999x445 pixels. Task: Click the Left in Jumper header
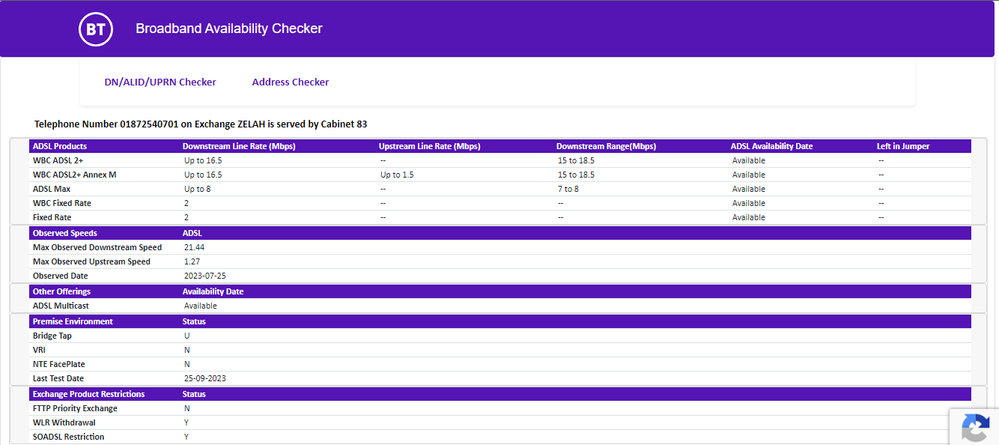(x=903, y=147)
